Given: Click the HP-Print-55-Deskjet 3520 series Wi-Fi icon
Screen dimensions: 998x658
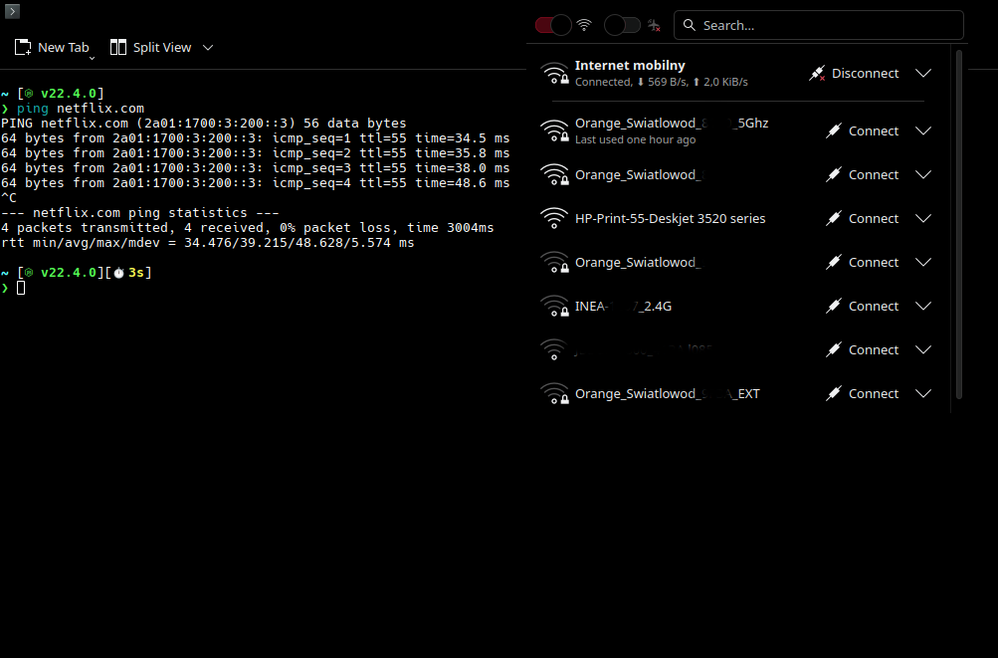Looking at the screenshot, I should point(554,218).
